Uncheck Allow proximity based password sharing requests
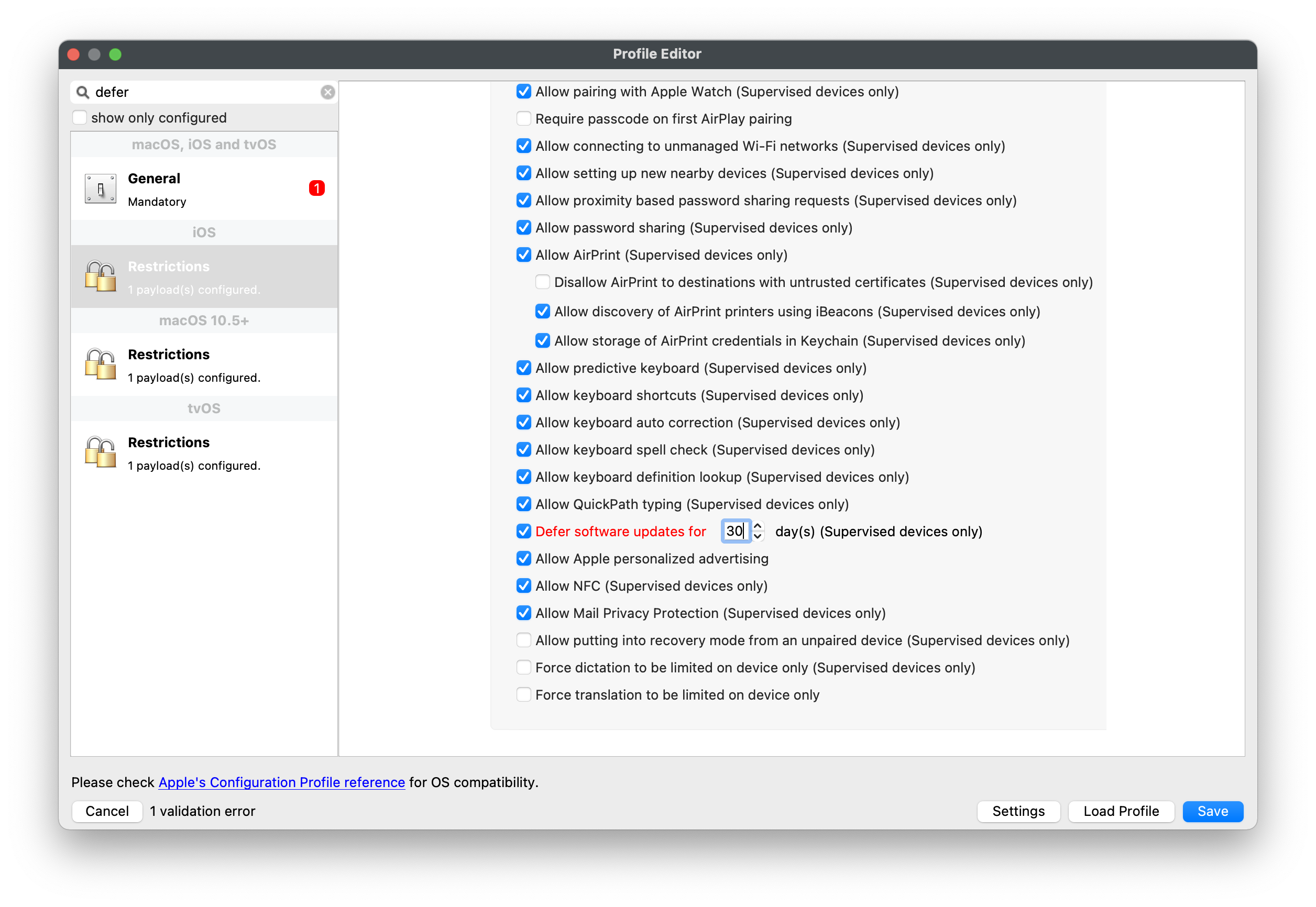1316x907 pixels. 523,201
